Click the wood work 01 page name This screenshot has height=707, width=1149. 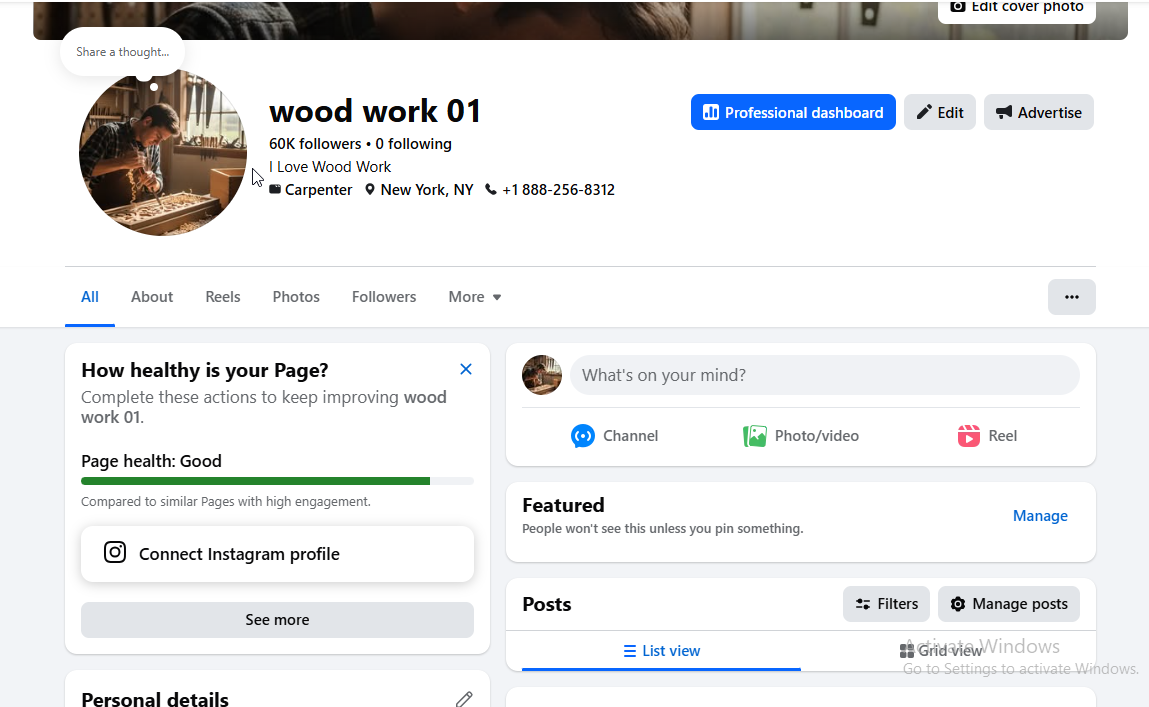374,111
